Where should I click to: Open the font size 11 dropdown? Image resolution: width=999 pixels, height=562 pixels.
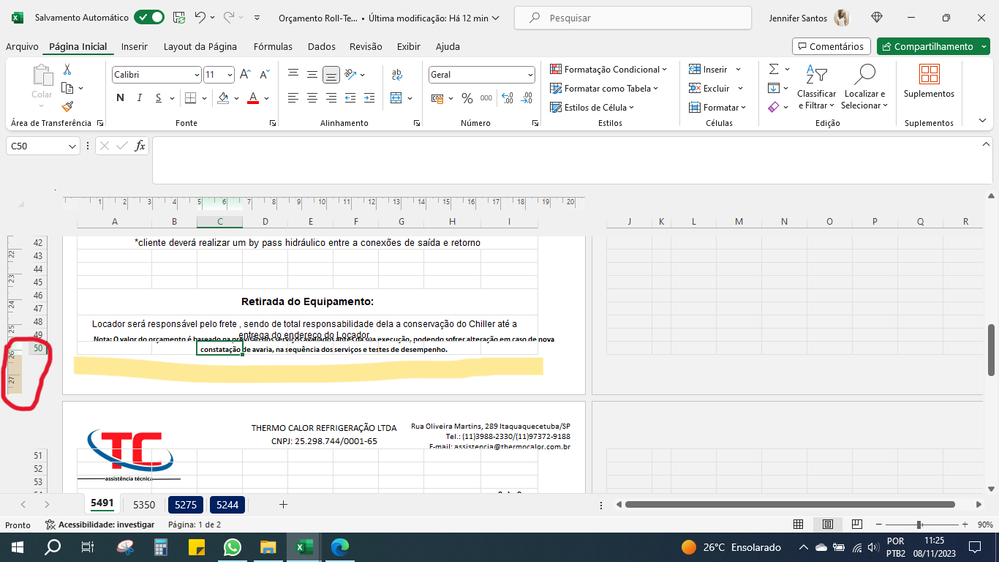tap(230, 75)
